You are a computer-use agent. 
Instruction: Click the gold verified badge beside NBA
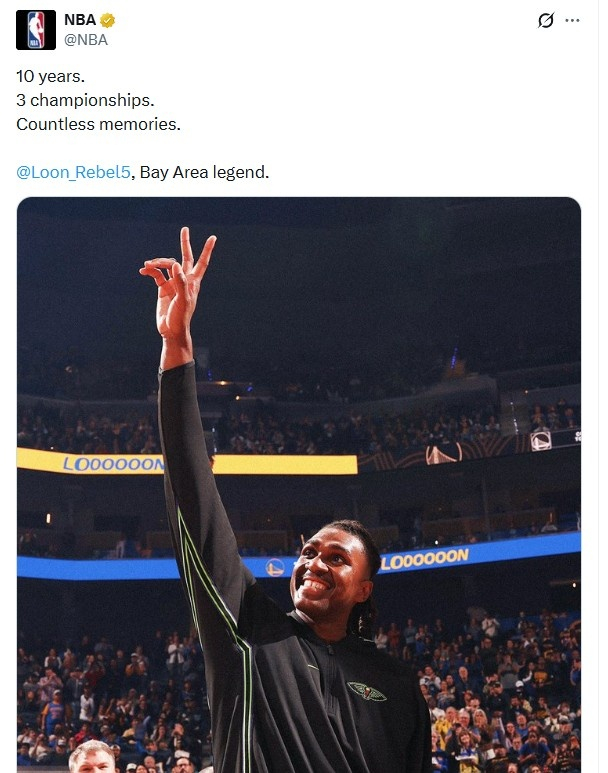pyautogui.click(x=107, y=21)
